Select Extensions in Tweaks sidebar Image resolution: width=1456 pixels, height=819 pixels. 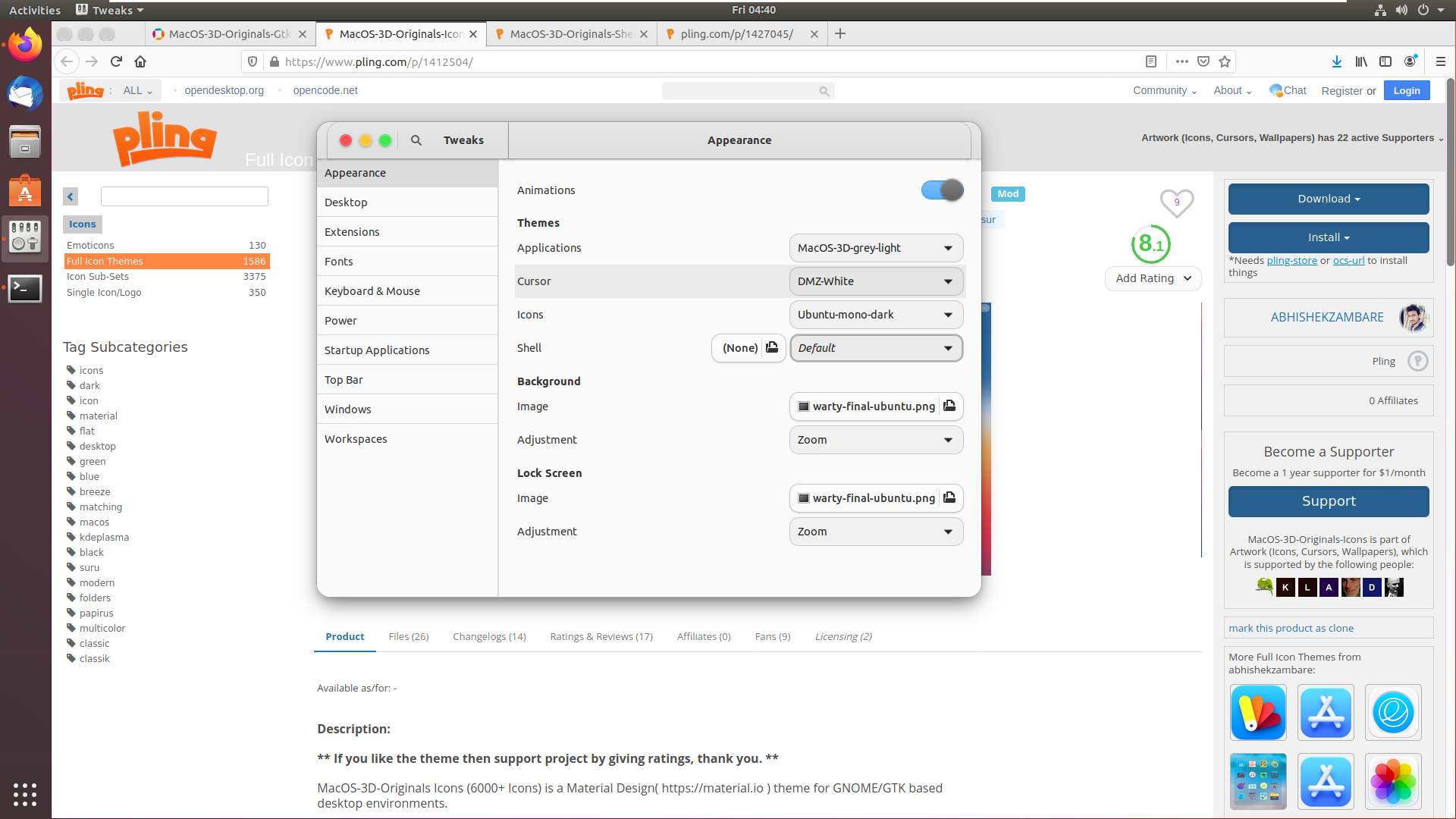pos(407,232)
